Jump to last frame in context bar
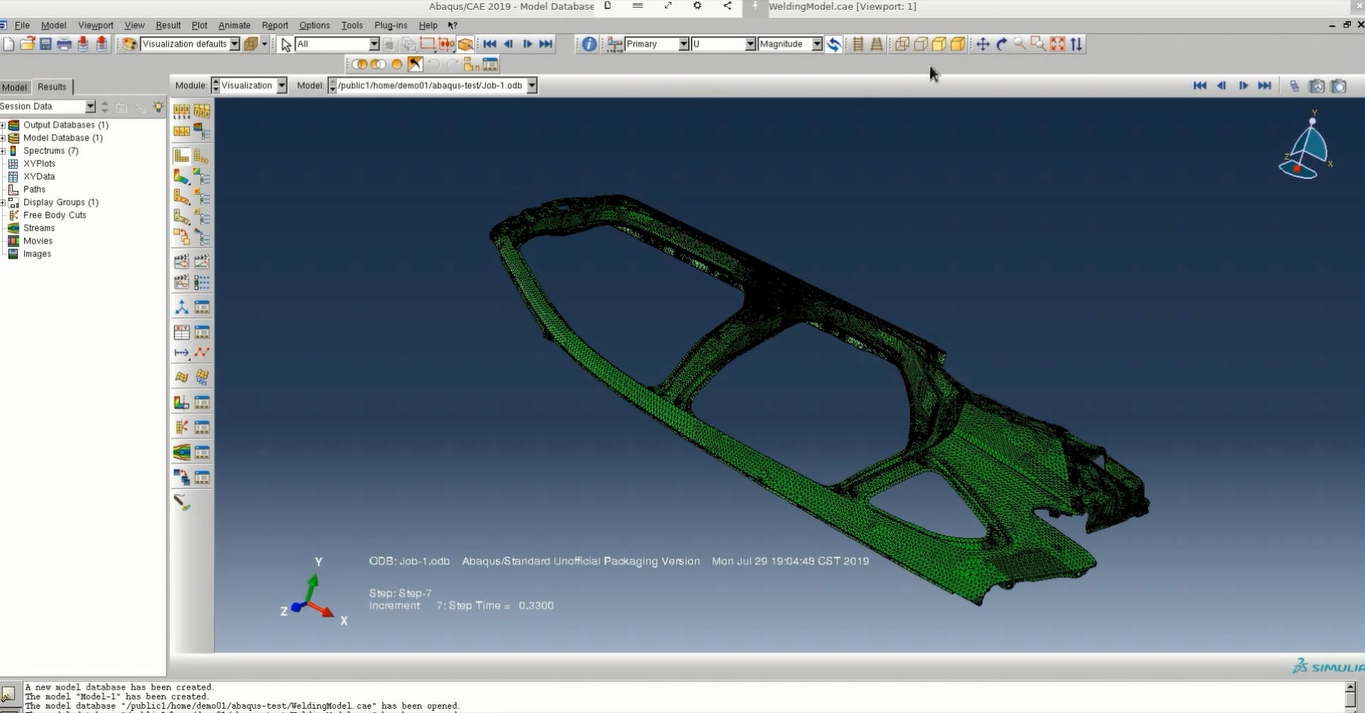This screenshot has width=1365, height=713. click(x=1264, y=86)
